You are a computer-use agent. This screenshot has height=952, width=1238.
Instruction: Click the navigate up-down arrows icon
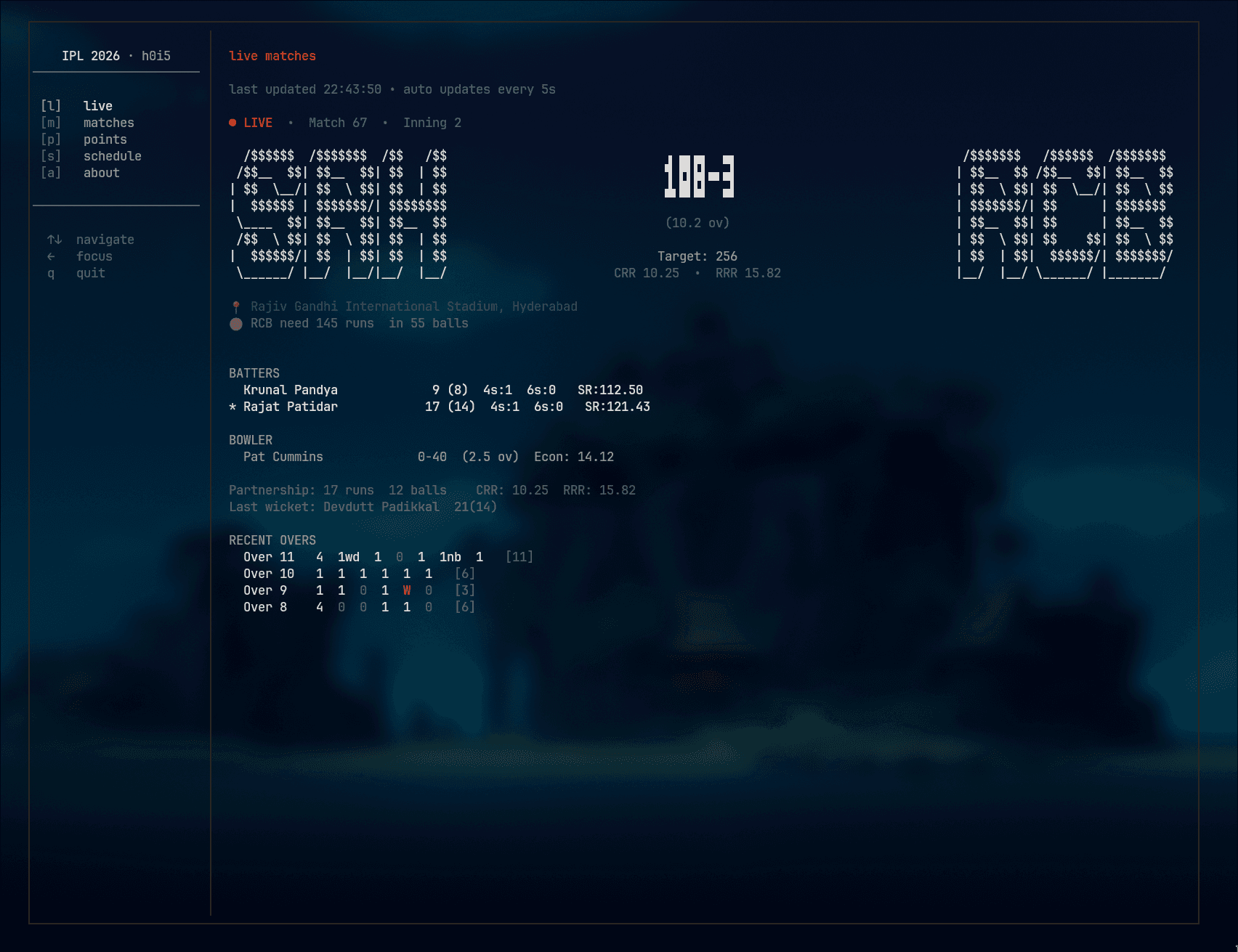pyautogui.click(x=54, y=240)
